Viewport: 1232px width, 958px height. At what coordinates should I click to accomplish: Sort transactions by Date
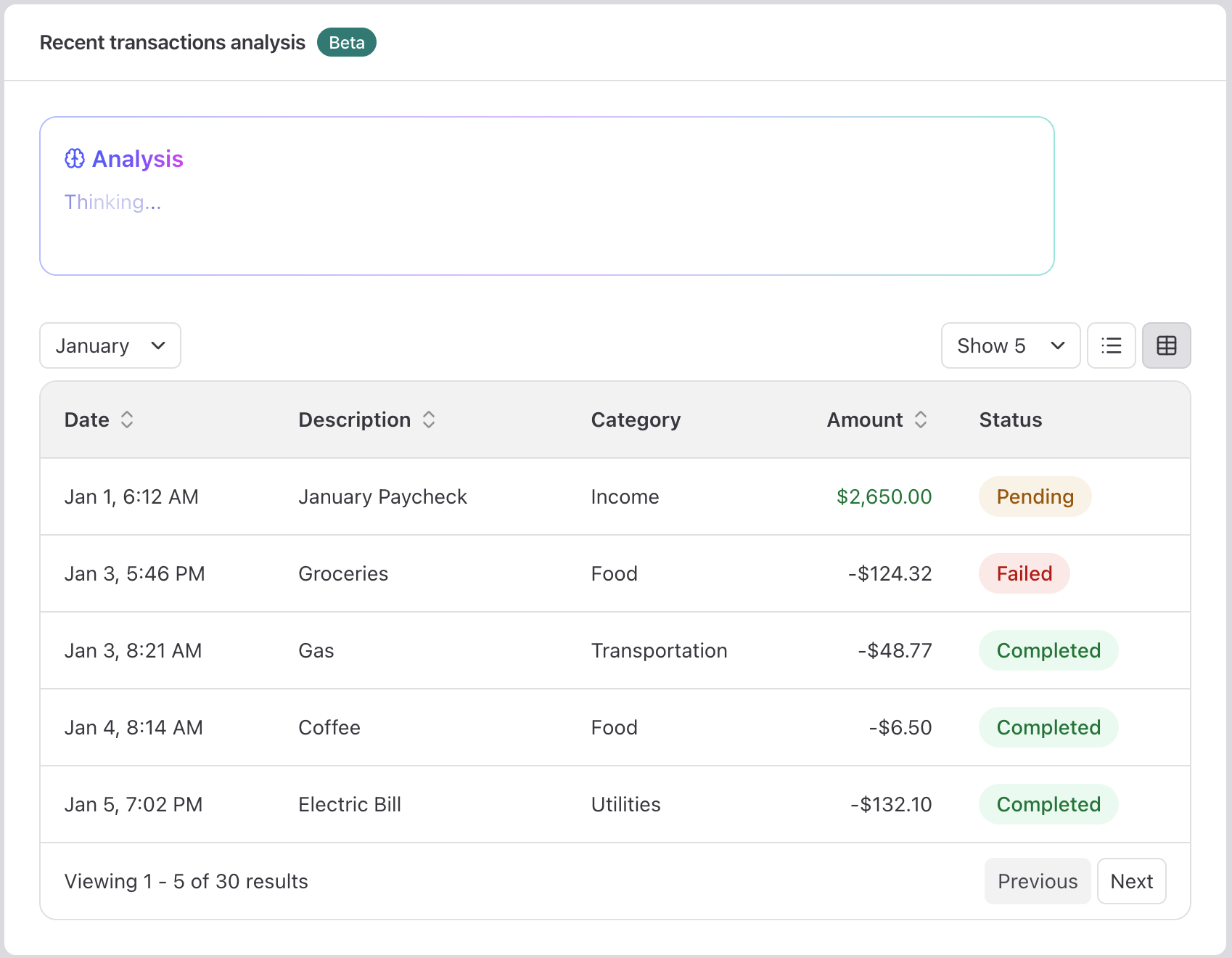coord(127,419)
